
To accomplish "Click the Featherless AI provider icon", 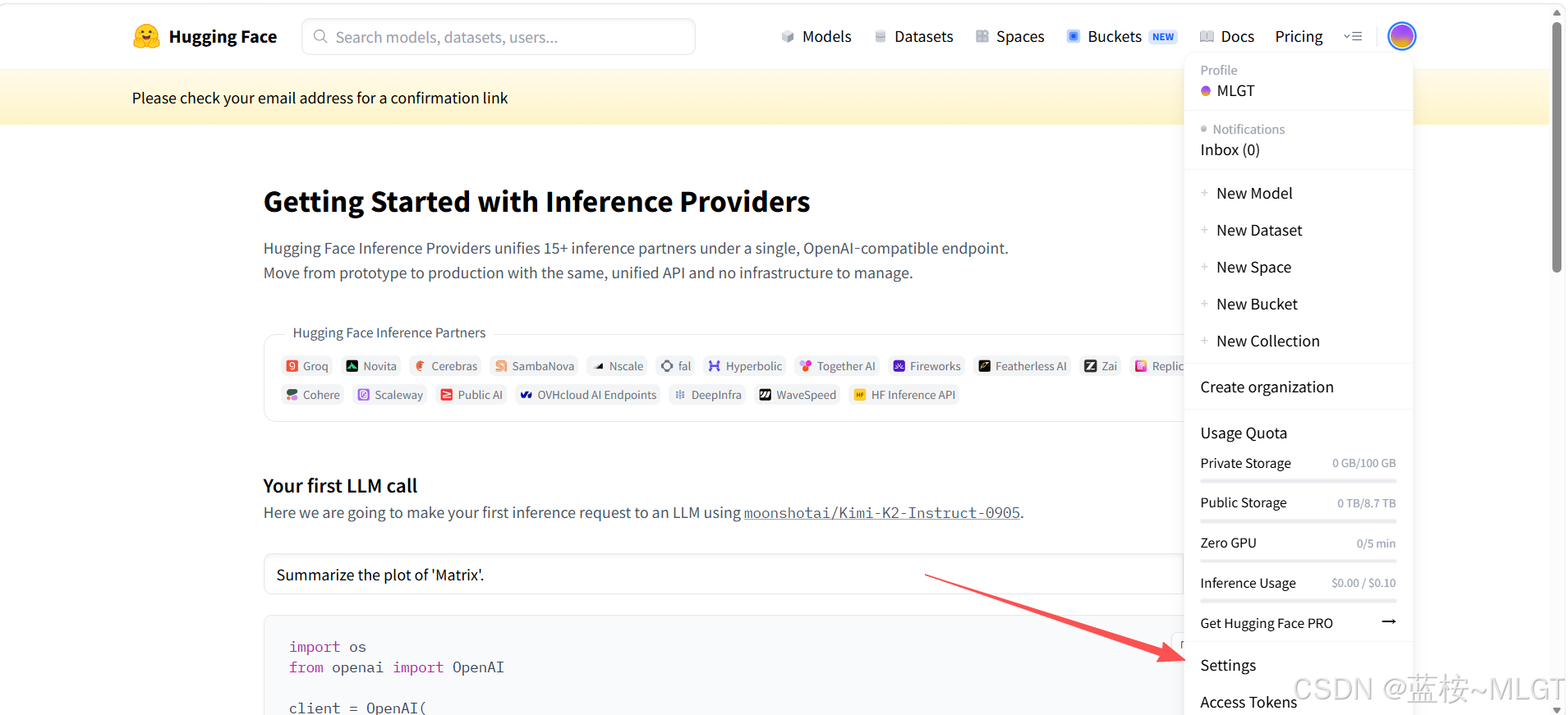I will click(984, 366).
